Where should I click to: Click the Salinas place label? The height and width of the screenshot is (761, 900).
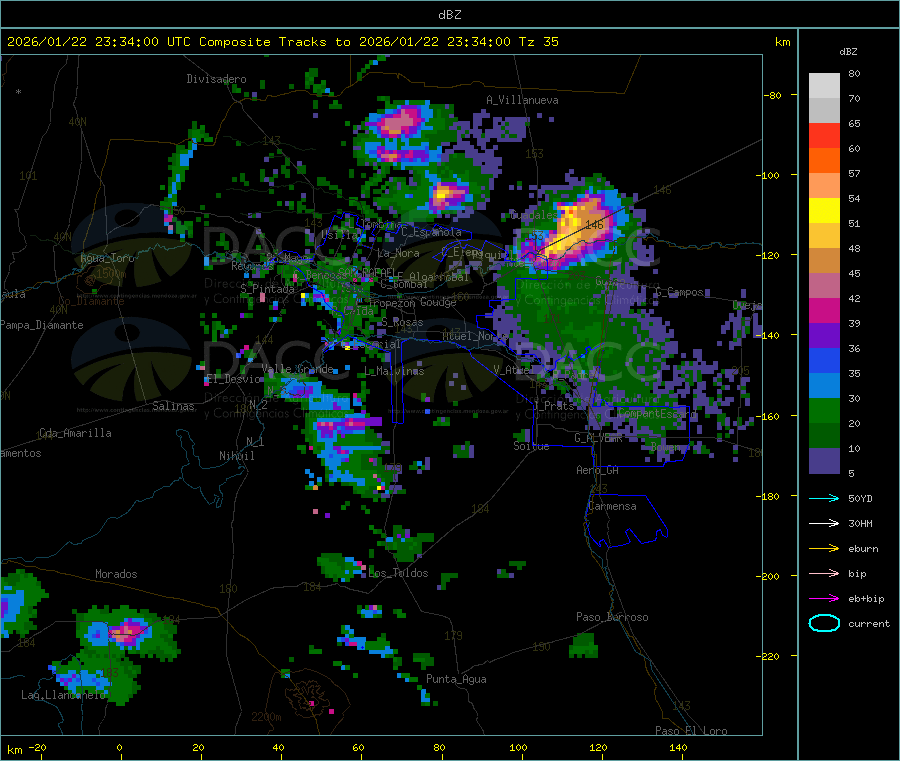coord(173,406)
